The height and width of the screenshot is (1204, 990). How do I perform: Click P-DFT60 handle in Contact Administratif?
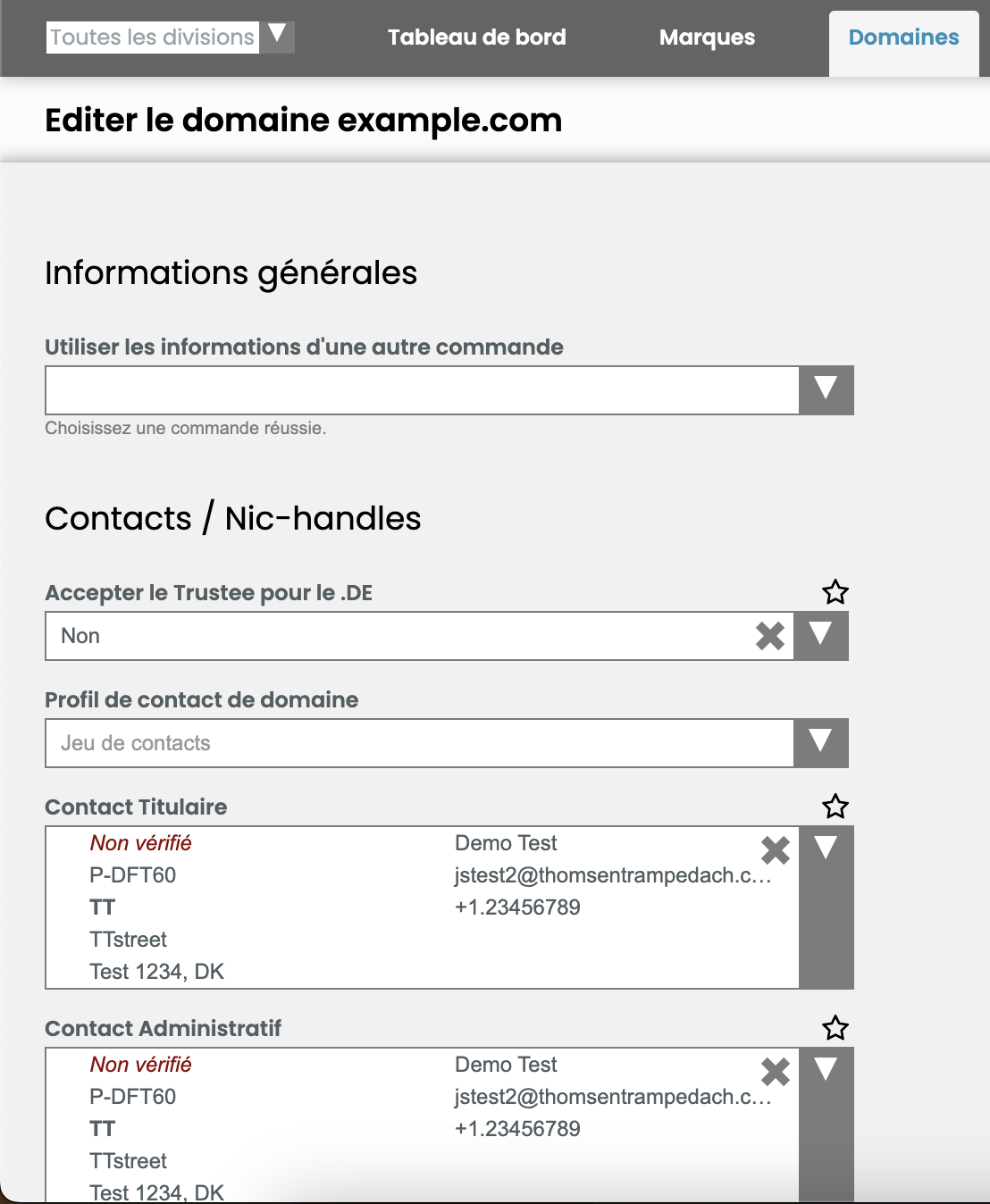133,1097
